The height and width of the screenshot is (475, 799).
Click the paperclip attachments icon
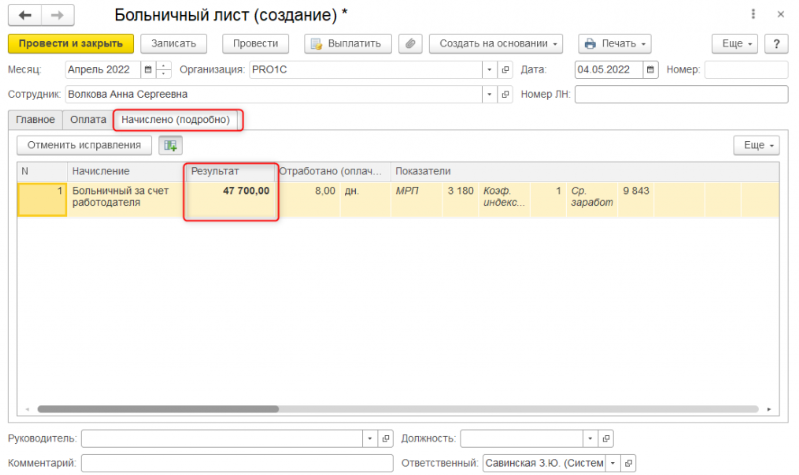(409, 44)
